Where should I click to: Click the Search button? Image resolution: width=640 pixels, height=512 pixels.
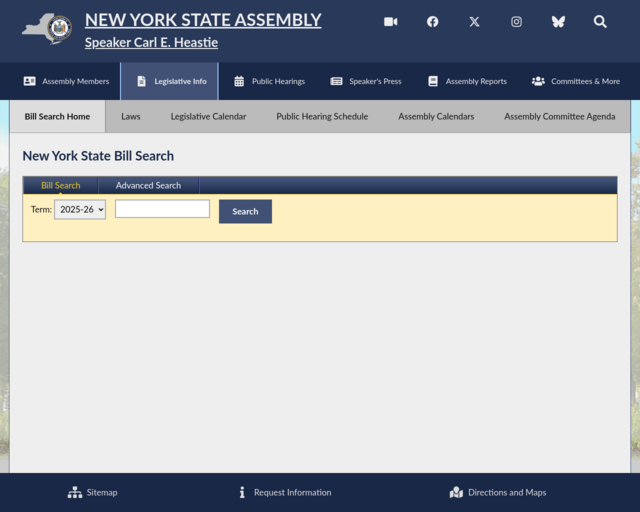245,211
